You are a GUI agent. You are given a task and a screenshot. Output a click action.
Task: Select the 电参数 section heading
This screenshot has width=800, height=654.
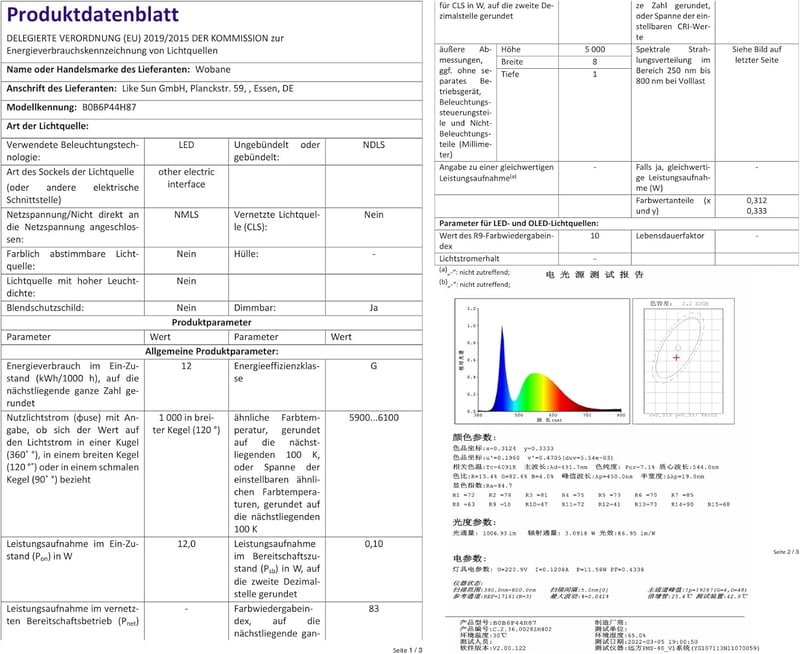tap(469, 559)
